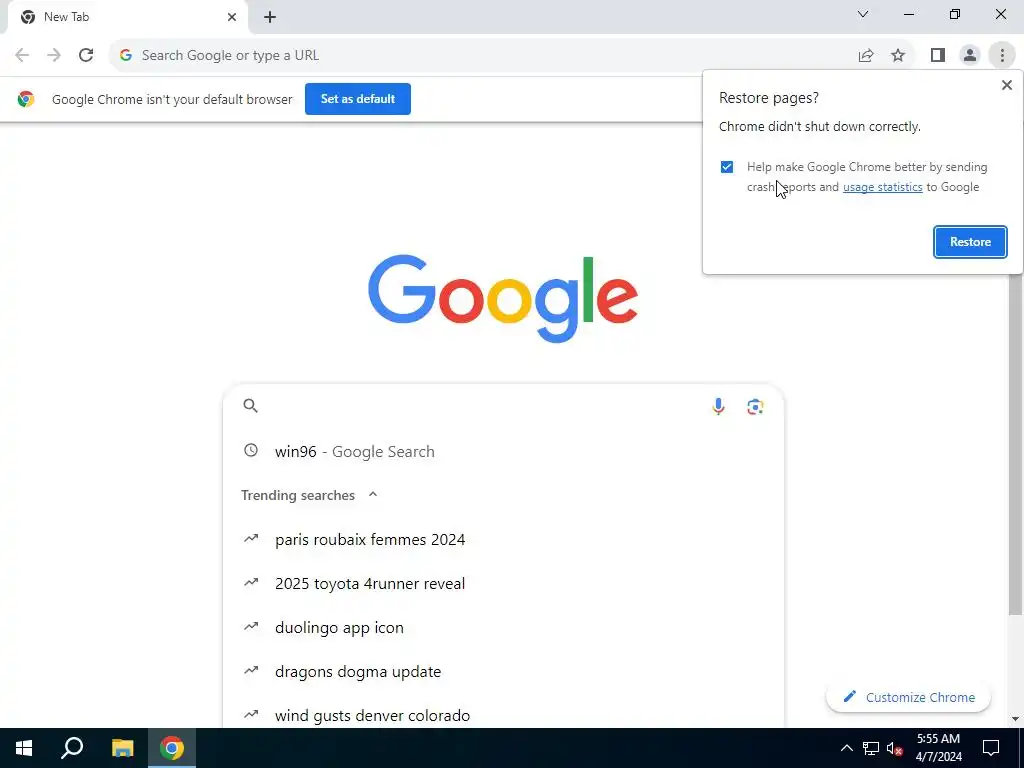
Task: Click the share this page icon
Action: [x=866, y=56]
